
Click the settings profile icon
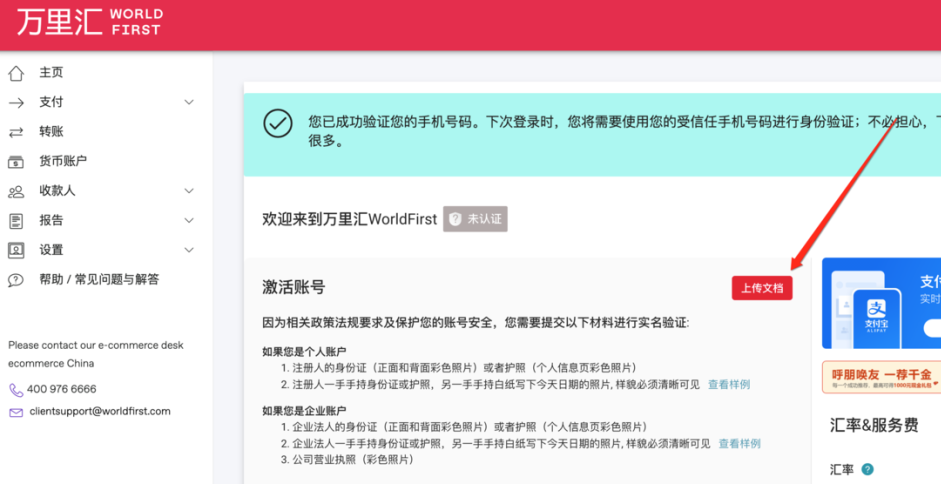[16, 250]
